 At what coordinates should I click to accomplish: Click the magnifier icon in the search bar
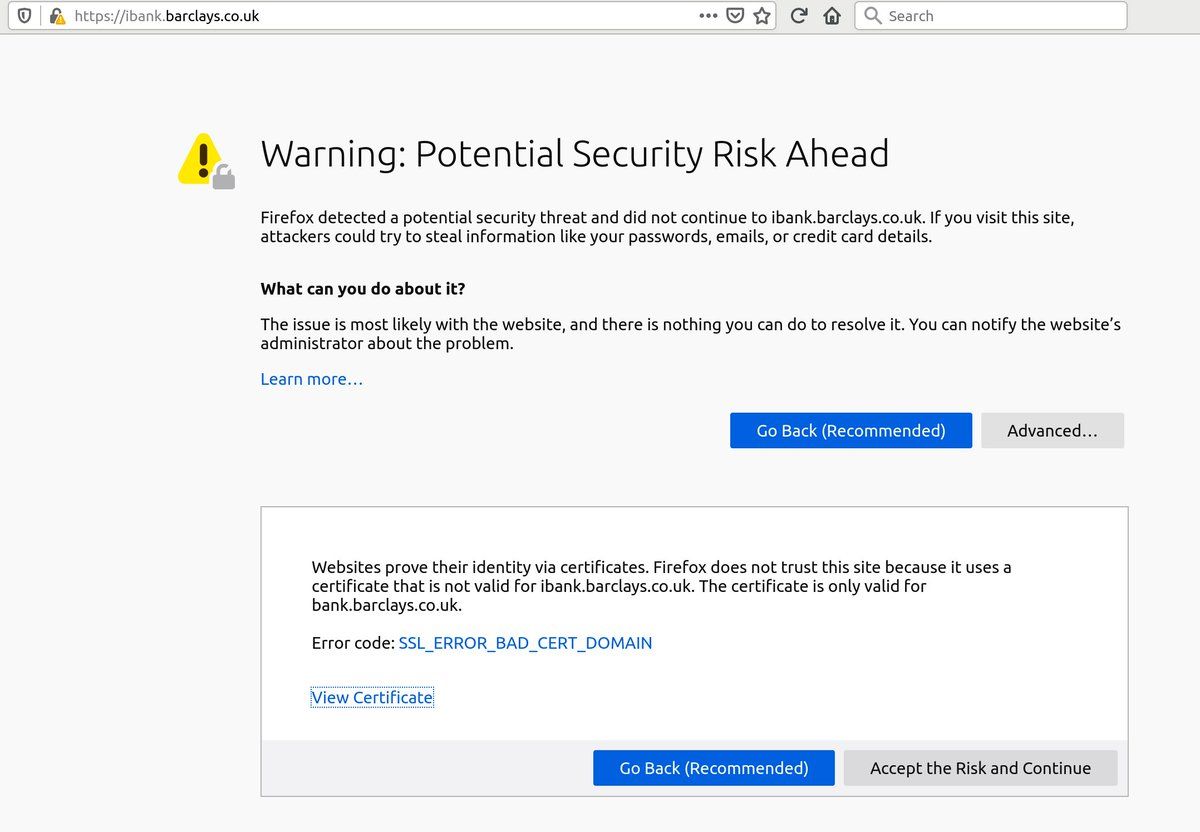[x=873, y=16]
